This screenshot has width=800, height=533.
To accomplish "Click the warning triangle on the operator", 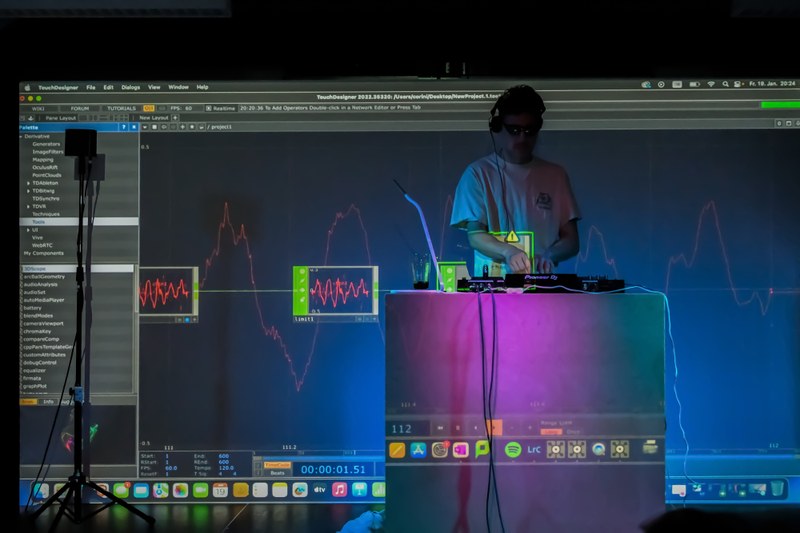I will (x=512, y=237).
